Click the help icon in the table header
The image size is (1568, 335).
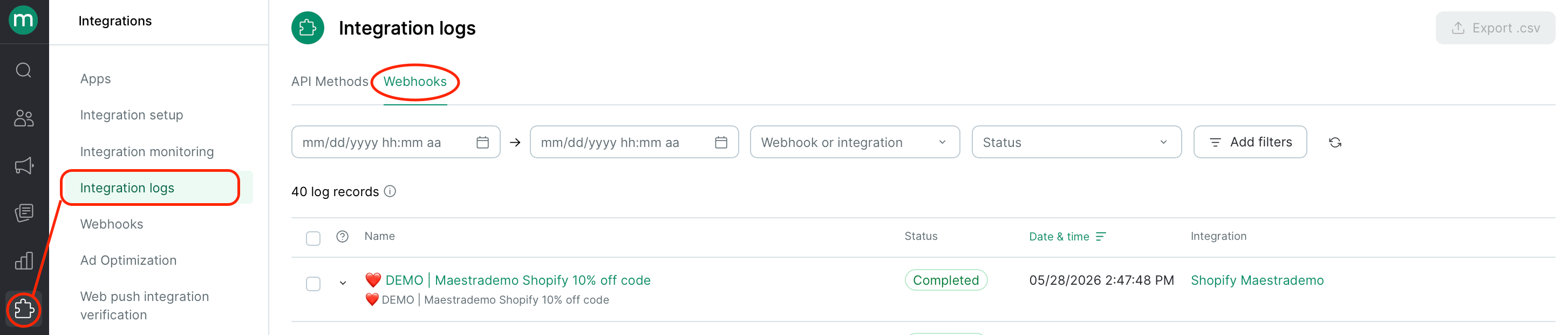point(342,236)
